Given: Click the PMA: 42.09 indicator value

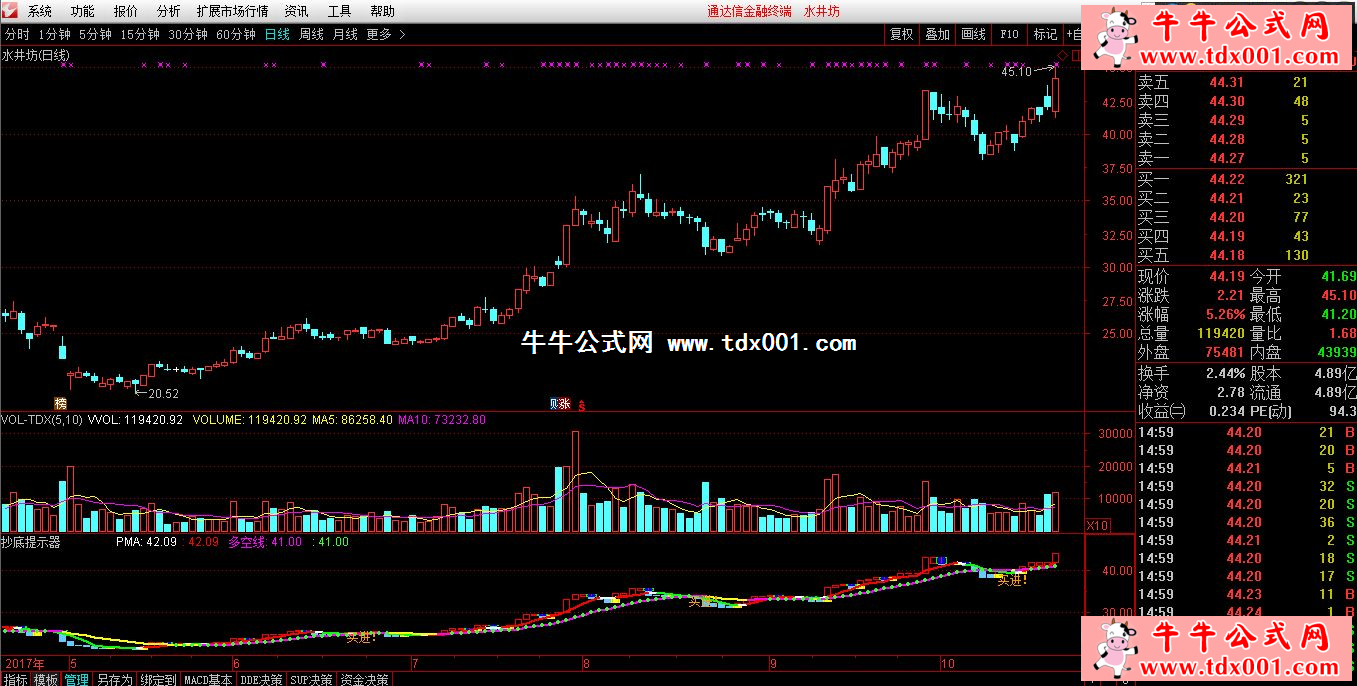Looking at the screenshot, I should click(x=146, y=542).
